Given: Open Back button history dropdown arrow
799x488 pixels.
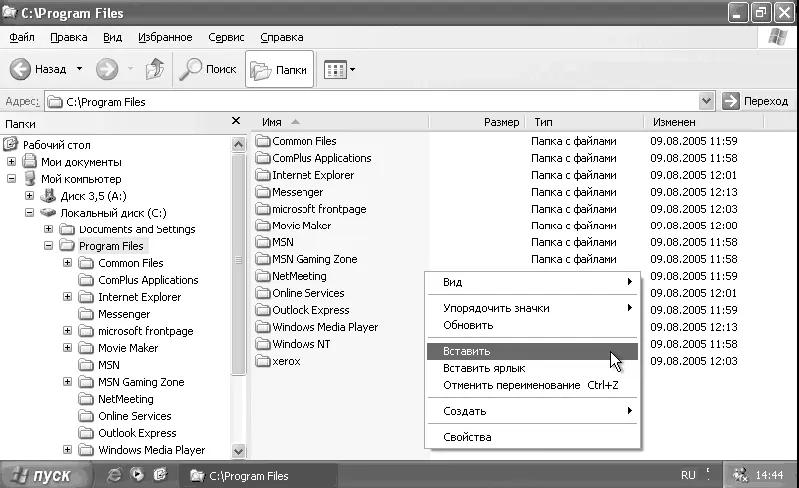Looking at the screenshot, I should click(x=79, y=68).
